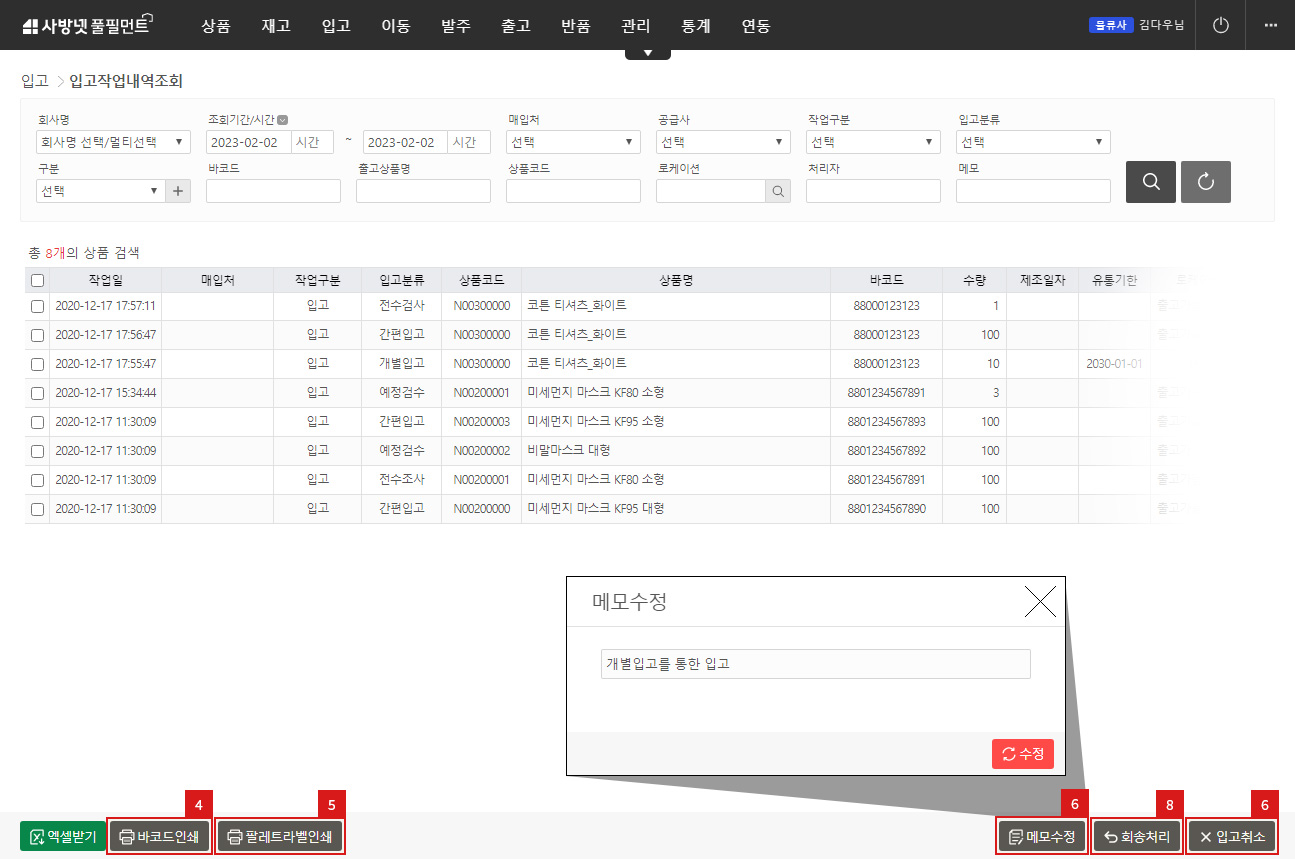
Task: Click the 입고취소 button
Action: [x=1232, y=836]
